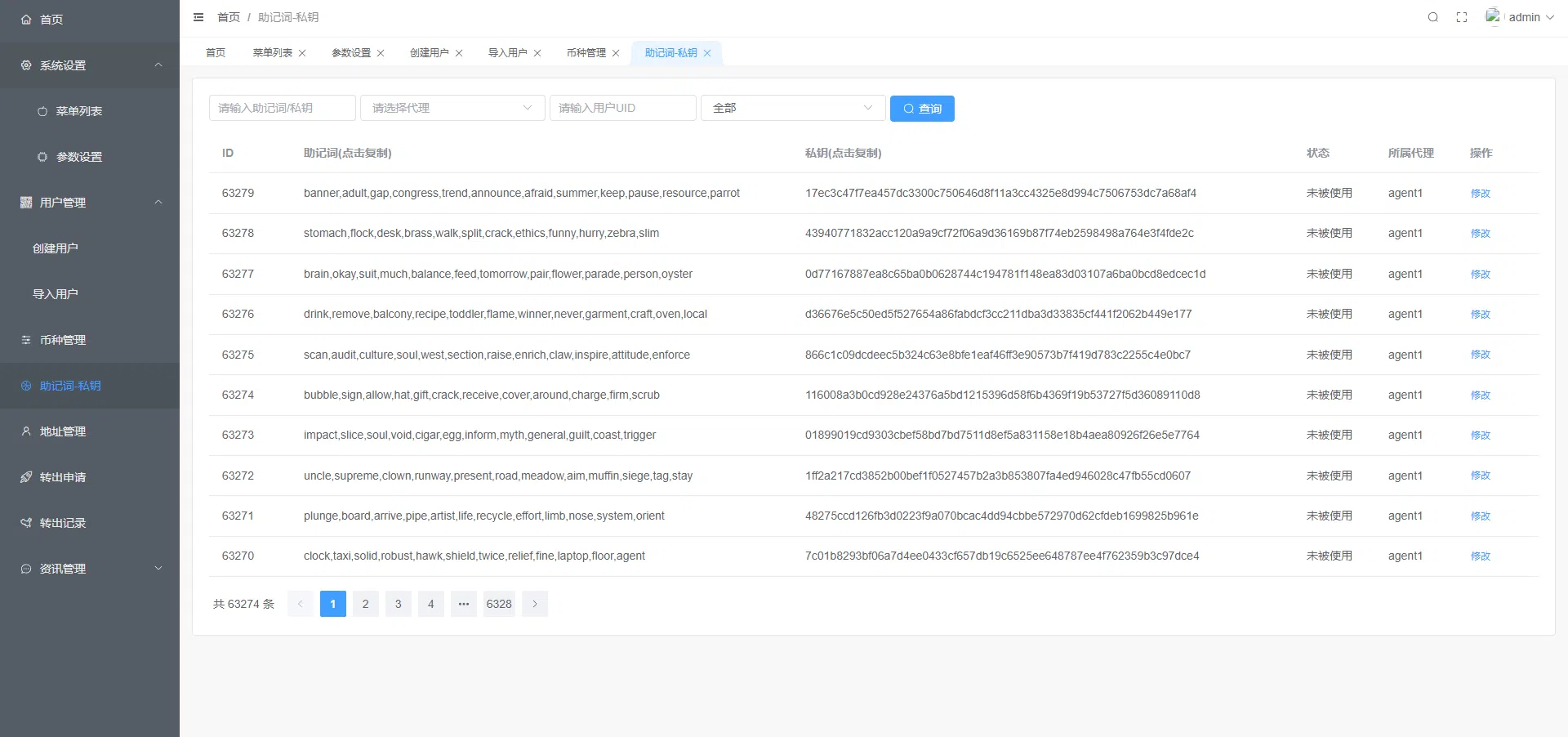This screenshot has width=1568, height=737.
Task: Expand the 请选择代理 dropdown
Action: pyautogui.click(x=452, y=108)
